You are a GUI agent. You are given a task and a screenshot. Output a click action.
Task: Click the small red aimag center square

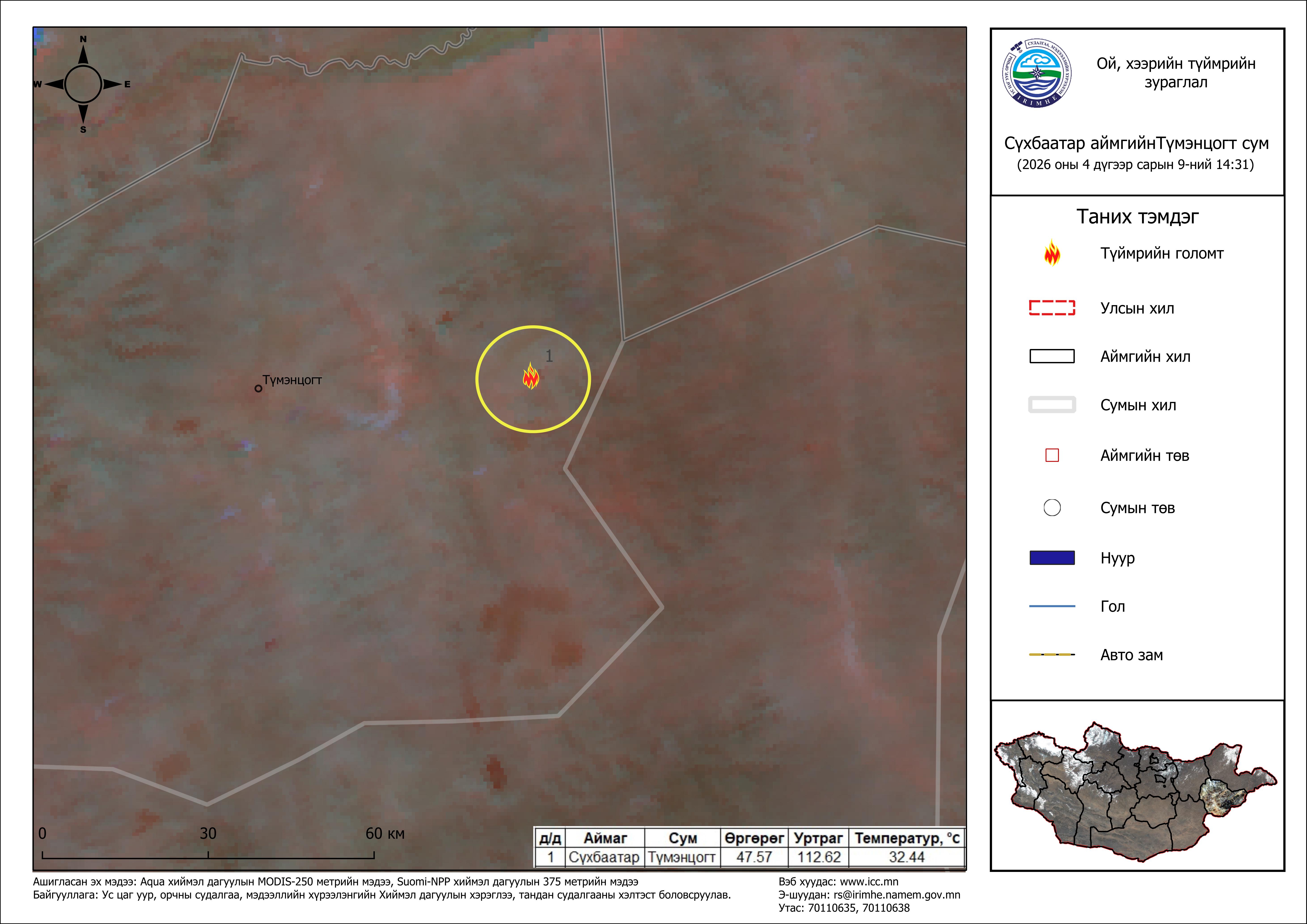[1052, 455]
